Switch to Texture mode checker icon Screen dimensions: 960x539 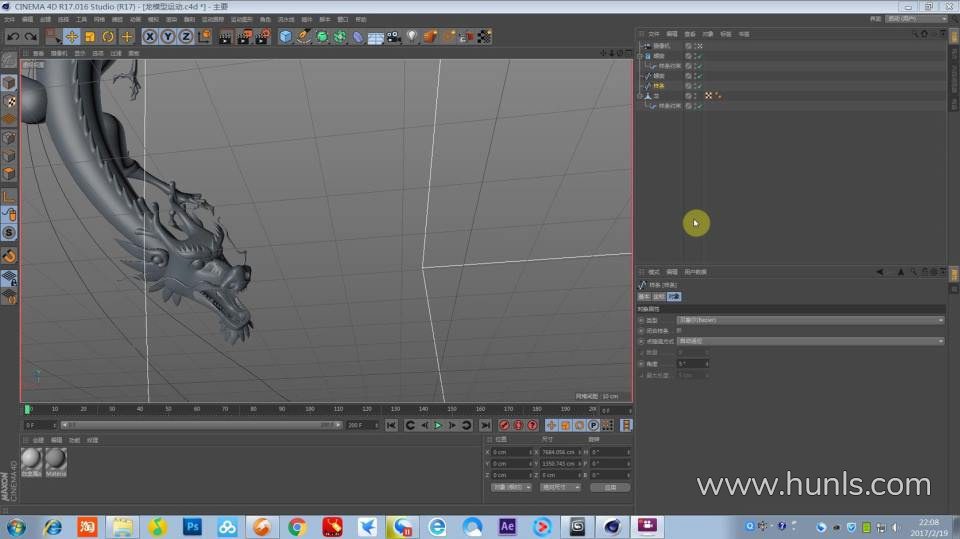9,101
